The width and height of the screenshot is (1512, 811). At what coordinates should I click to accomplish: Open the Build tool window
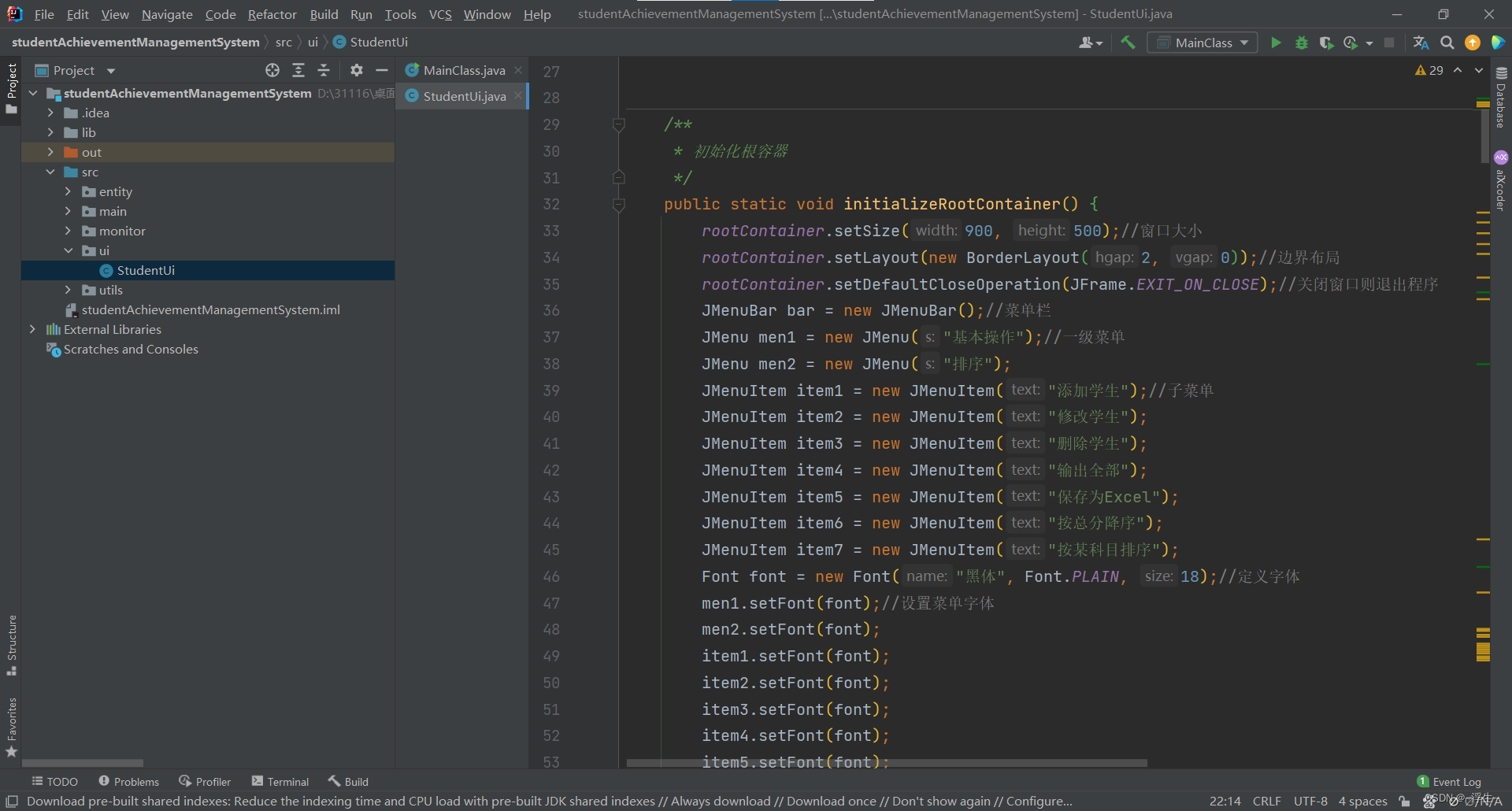pos(348,781)
